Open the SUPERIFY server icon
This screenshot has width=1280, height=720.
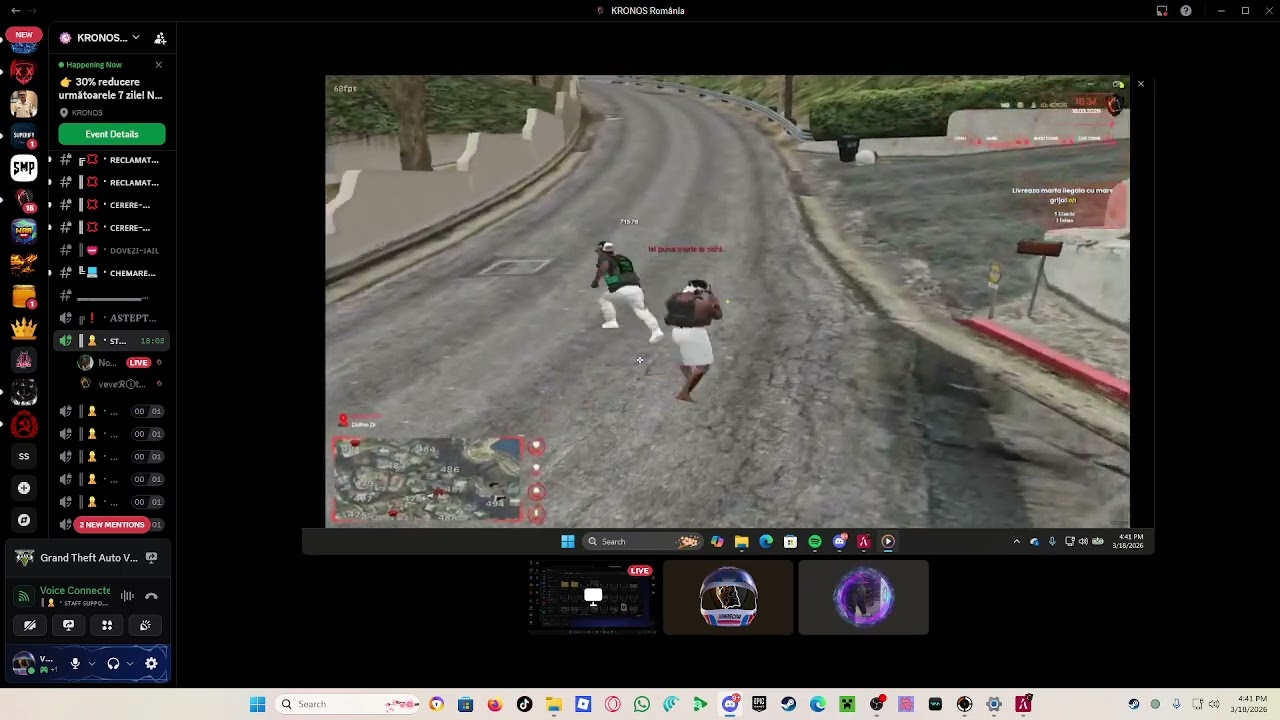[24, 135]
